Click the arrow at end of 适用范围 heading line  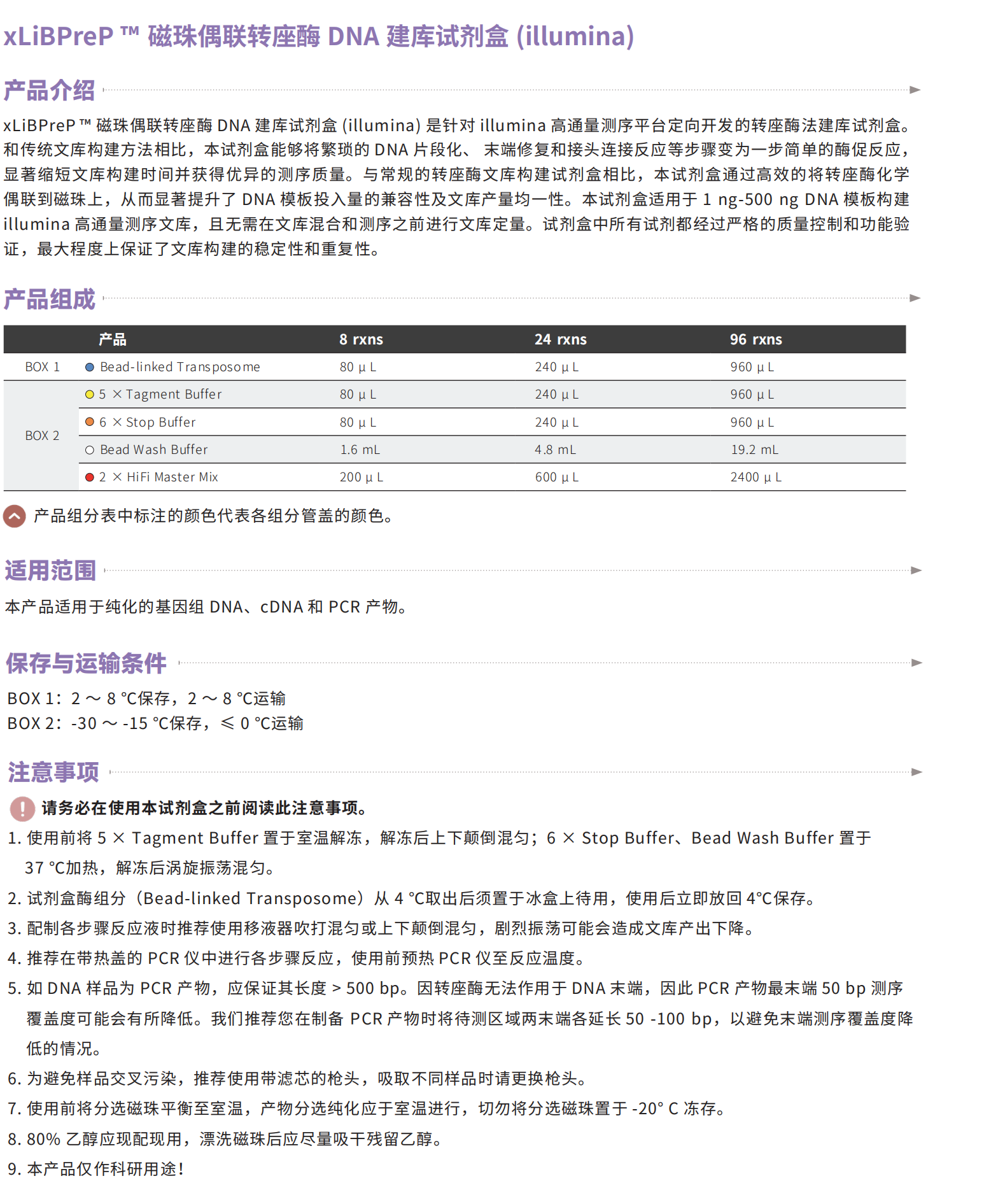917,570
